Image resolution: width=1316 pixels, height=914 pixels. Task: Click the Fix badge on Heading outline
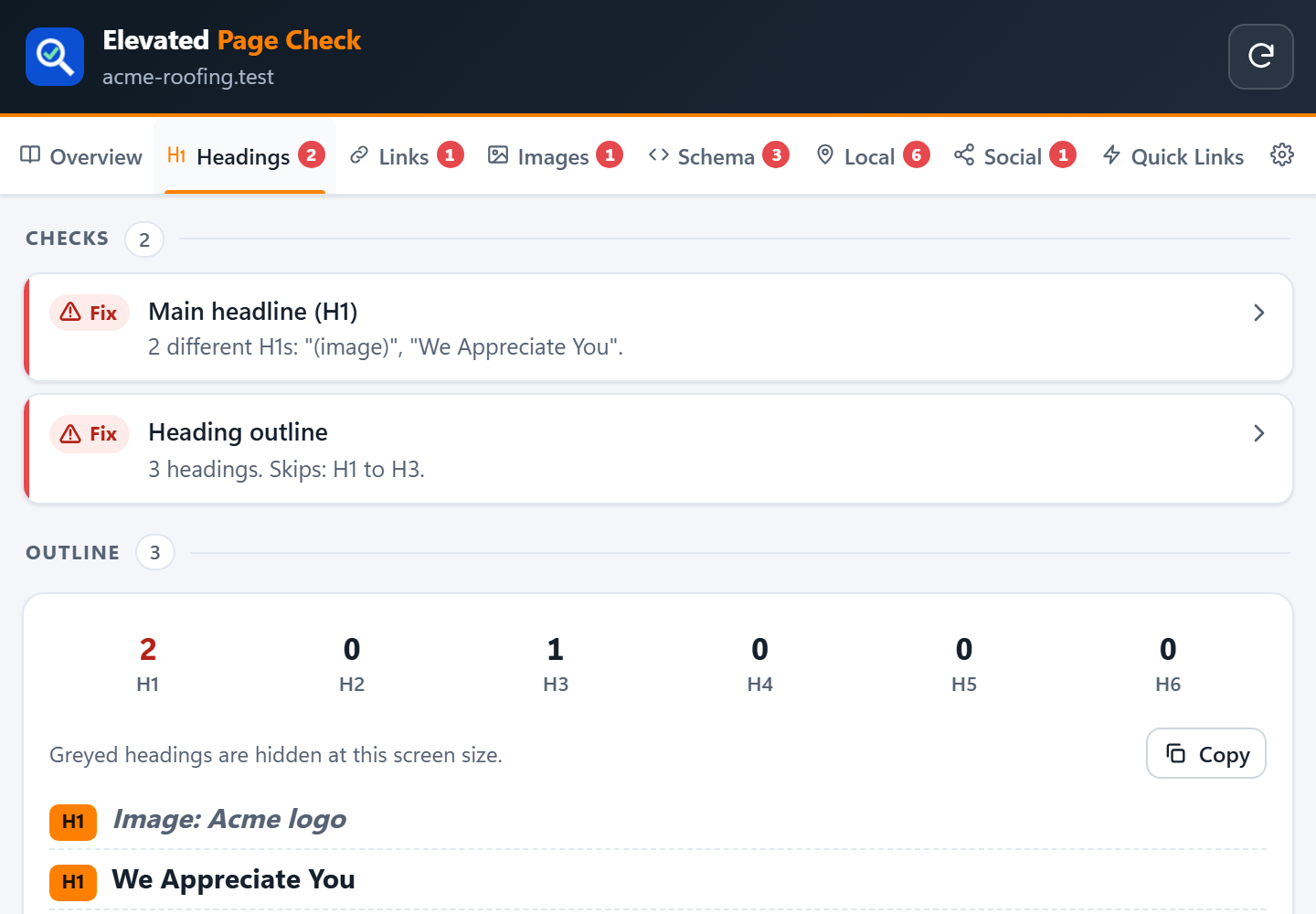pyautogui.click(x=90, y=433)
